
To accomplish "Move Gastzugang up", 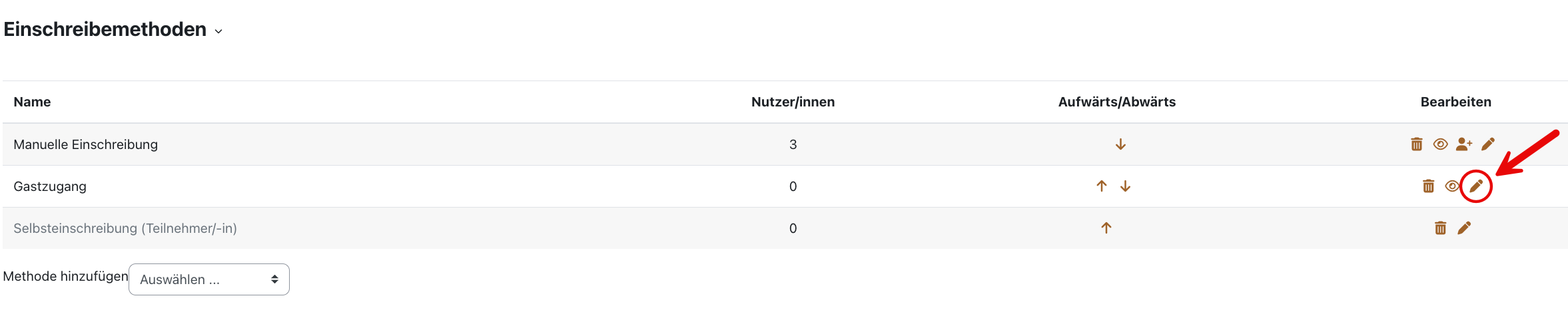I will pos(1102,186).
